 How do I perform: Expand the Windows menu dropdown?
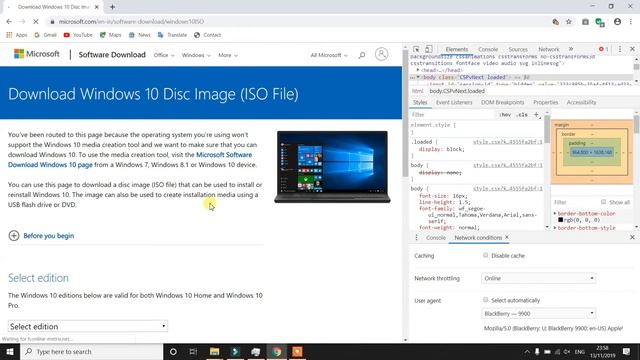tap(196, 55)
